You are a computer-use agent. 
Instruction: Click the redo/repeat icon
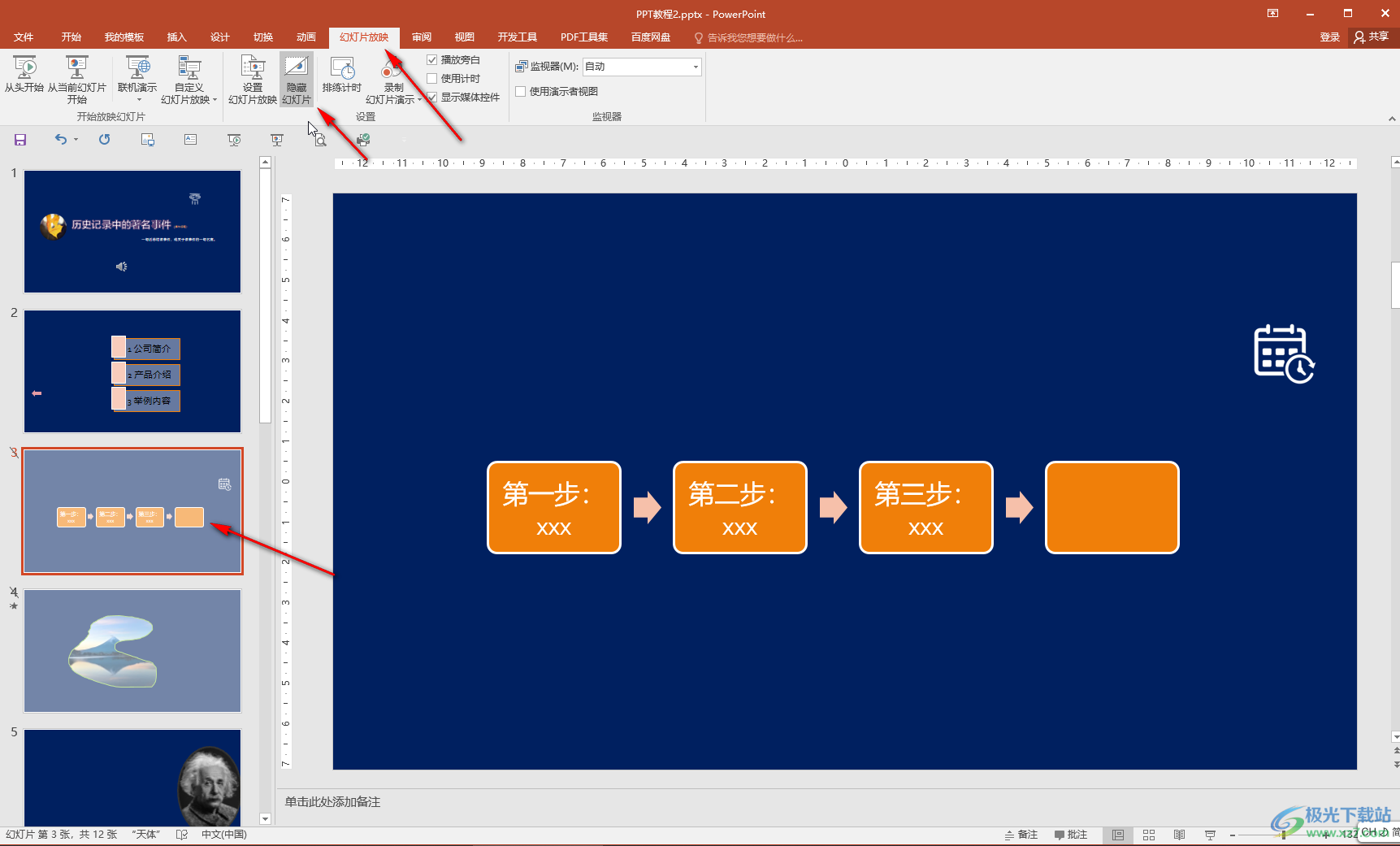(105, 140)
